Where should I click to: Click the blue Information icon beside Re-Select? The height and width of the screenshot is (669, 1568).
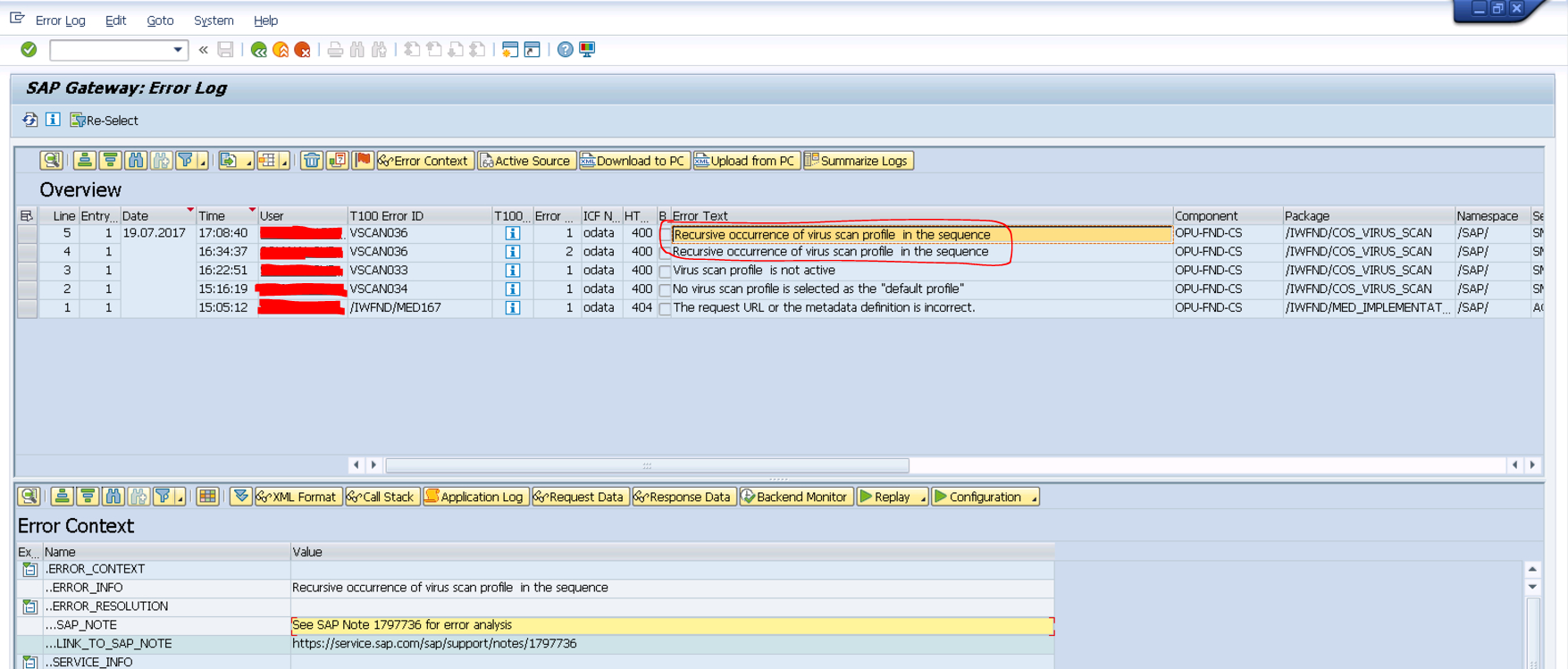[53, 120]
